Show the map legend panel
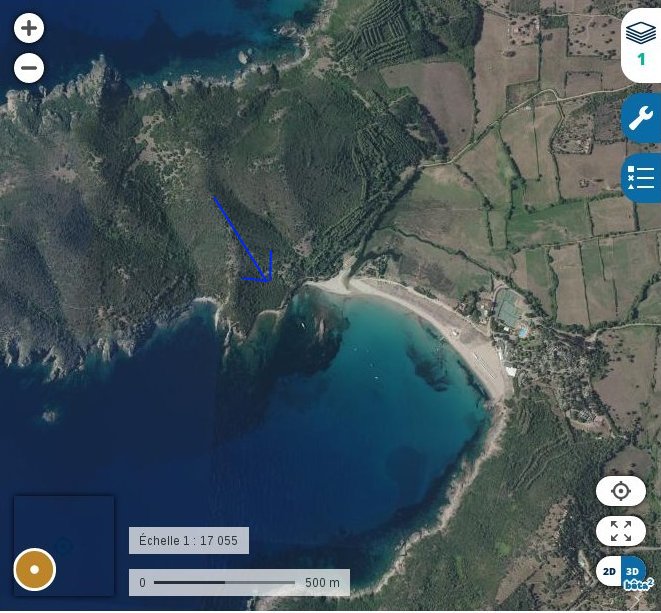 pyautogui.click(x=641, y=177)
